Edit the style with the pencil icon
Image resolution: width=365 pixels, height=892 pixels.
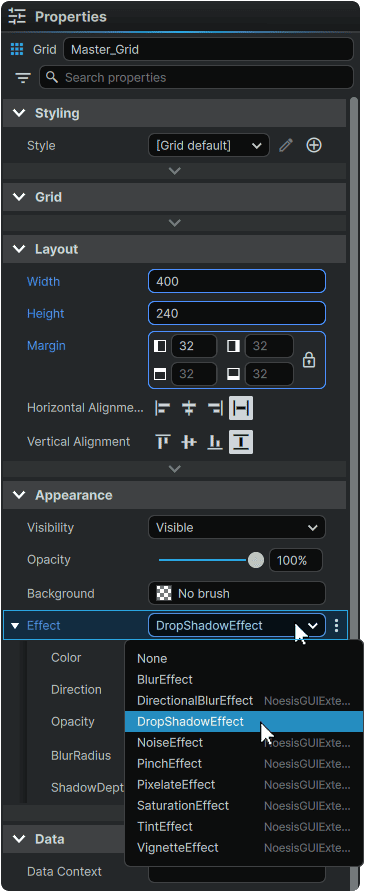(x=286, y=146)
